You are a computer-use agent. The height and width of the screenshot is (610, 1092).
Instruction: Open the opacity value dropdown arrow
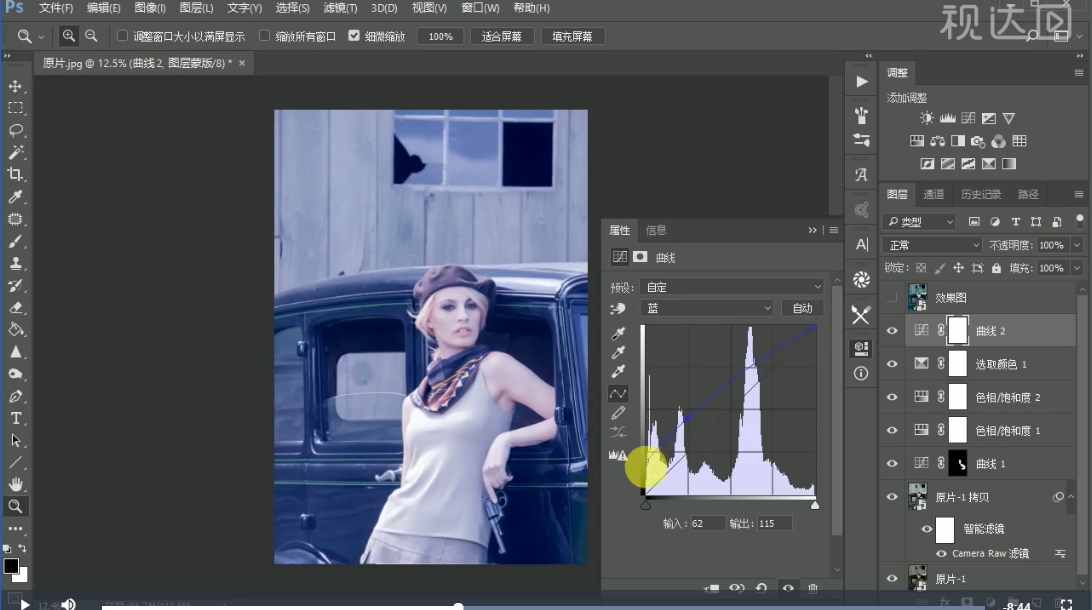point(1077,245)
